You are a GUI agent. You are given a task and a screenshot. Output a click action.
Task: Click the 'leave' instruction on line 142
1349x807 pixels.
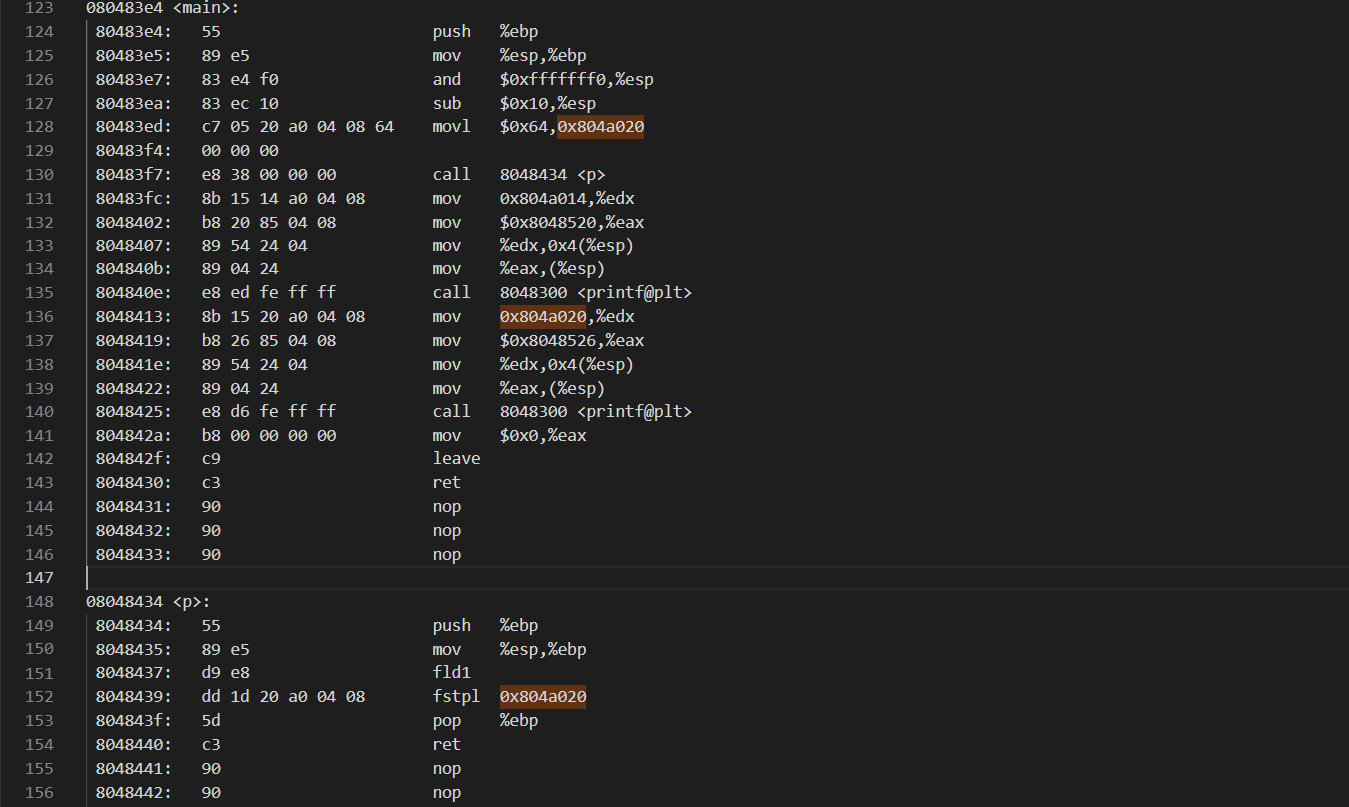[x=457, y=459]
